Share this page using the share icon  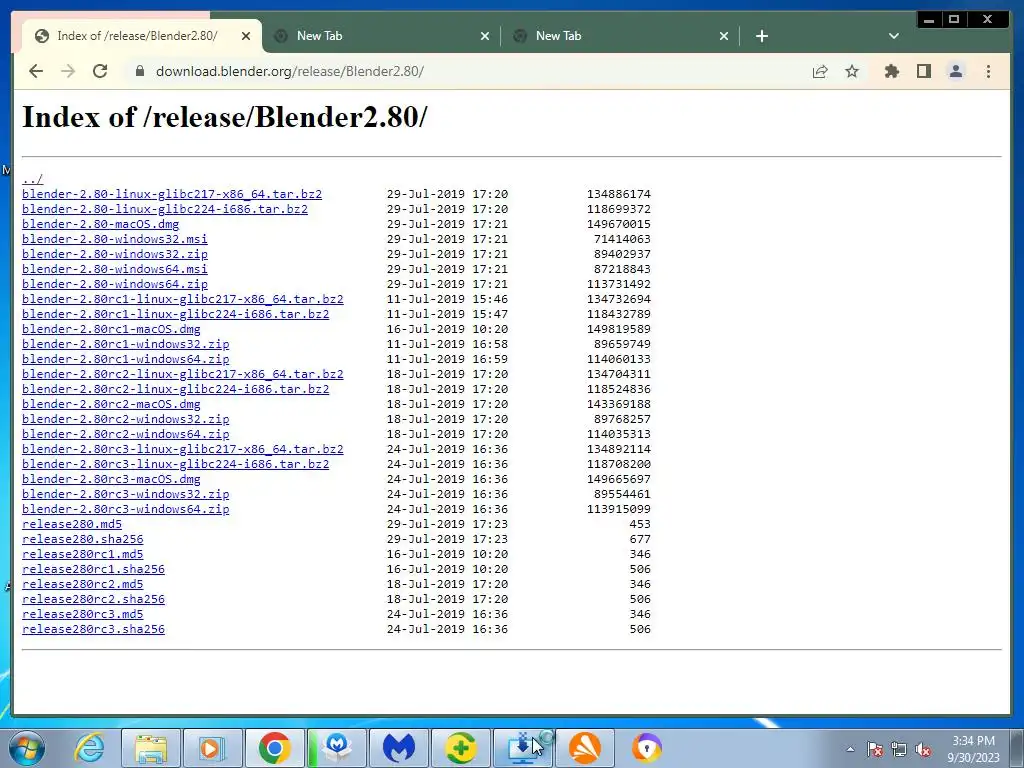coord(820,71)
